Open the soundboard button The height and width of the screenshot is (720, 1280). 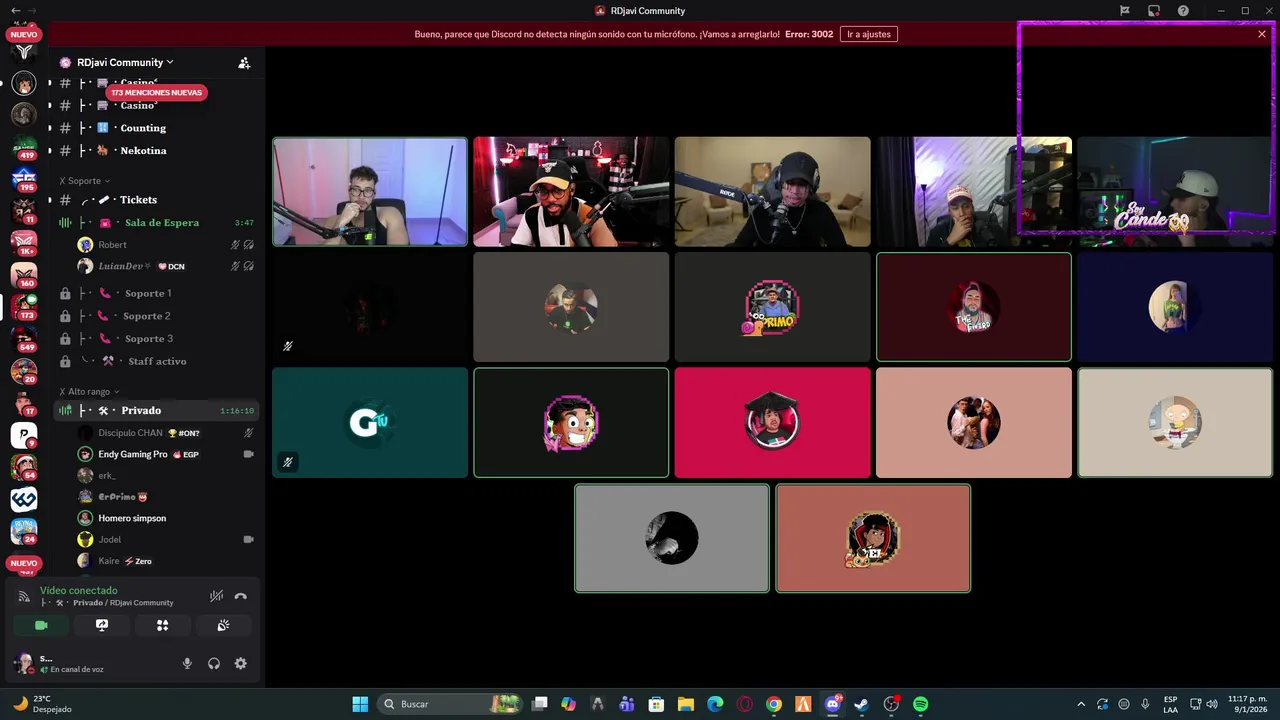pyautogui.click(x=223, y=625)
